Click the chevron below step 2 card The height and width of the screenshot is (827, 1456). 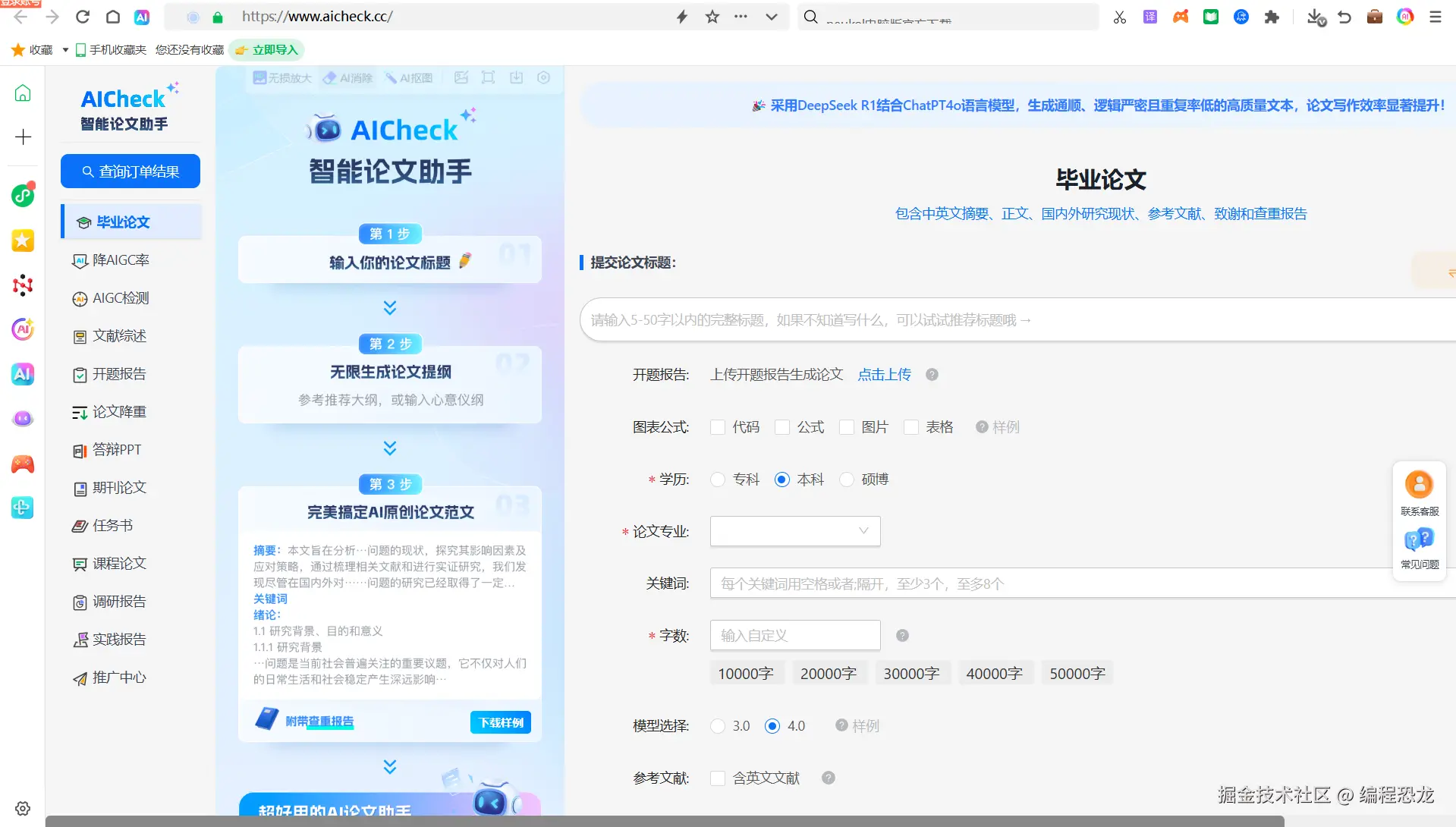point(390,448)
